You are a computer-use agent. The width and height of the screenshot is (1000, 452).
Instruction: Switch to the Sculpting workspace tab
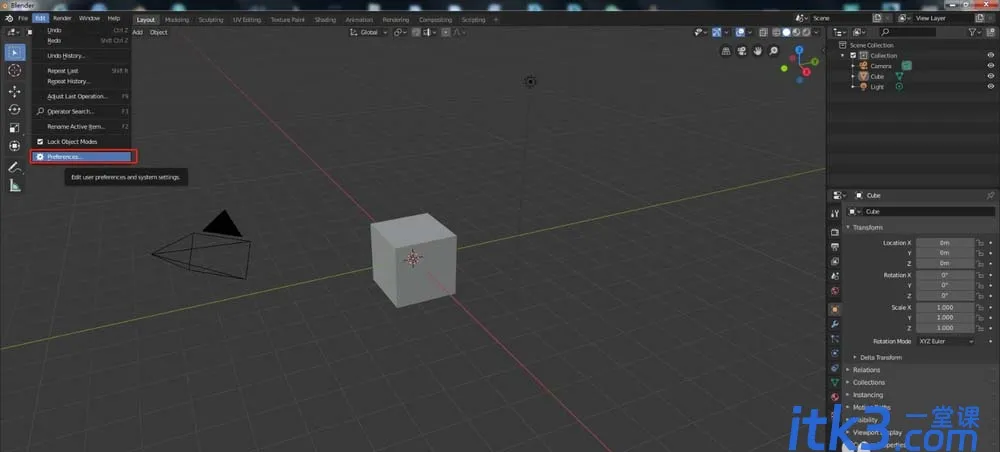(210, 20)
